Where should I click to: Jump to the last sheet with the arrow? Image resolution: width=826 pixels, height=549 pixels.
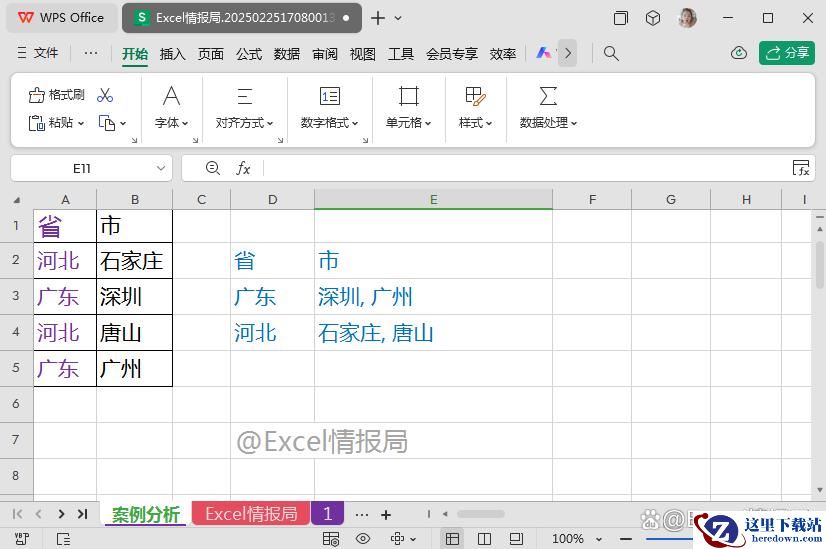(83, 514)
